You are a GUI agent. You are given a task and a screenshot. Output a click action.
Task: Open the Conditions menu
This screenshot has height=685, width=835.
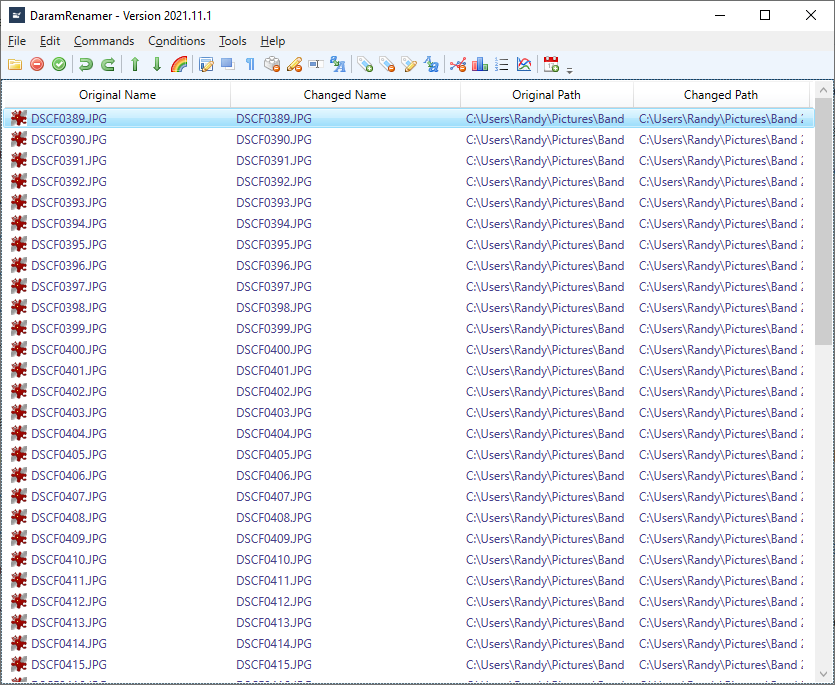point(177,41)
